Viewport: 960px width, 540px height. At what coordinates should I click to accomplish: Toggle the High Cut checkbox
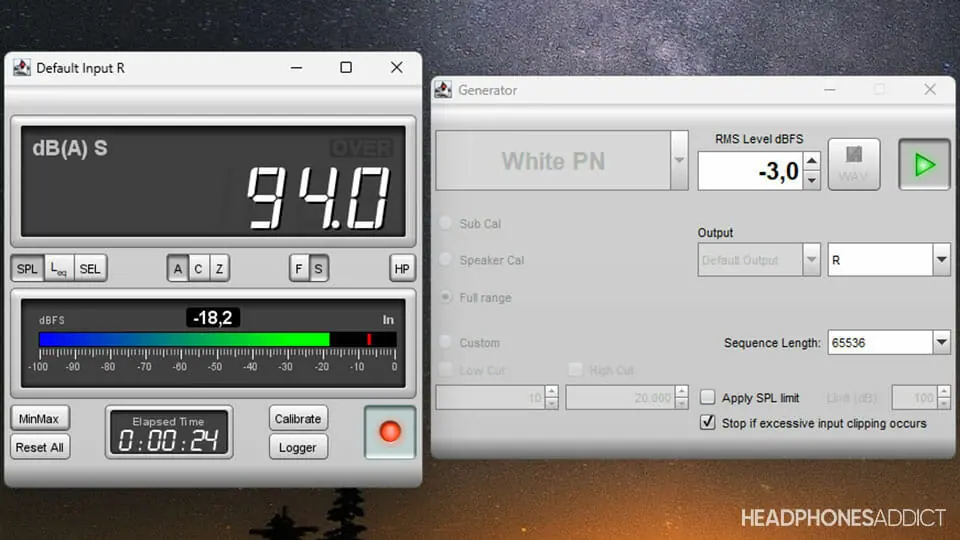(575, 370)
